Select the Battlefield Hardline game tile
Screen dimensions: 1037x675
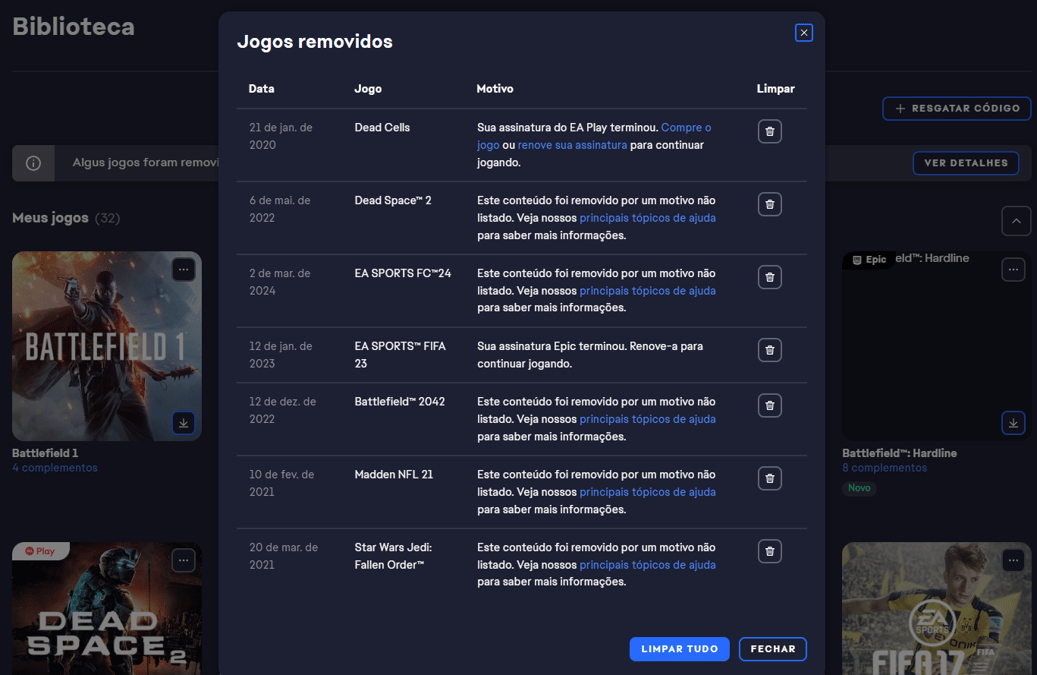click(x=936, y=346)
